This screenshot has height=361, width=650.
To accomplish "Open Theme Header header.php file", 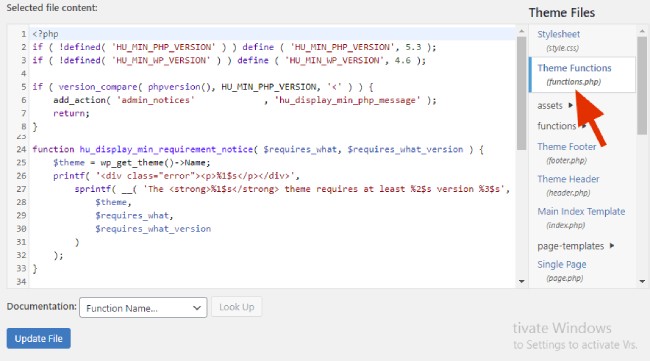I will point(568,185).
